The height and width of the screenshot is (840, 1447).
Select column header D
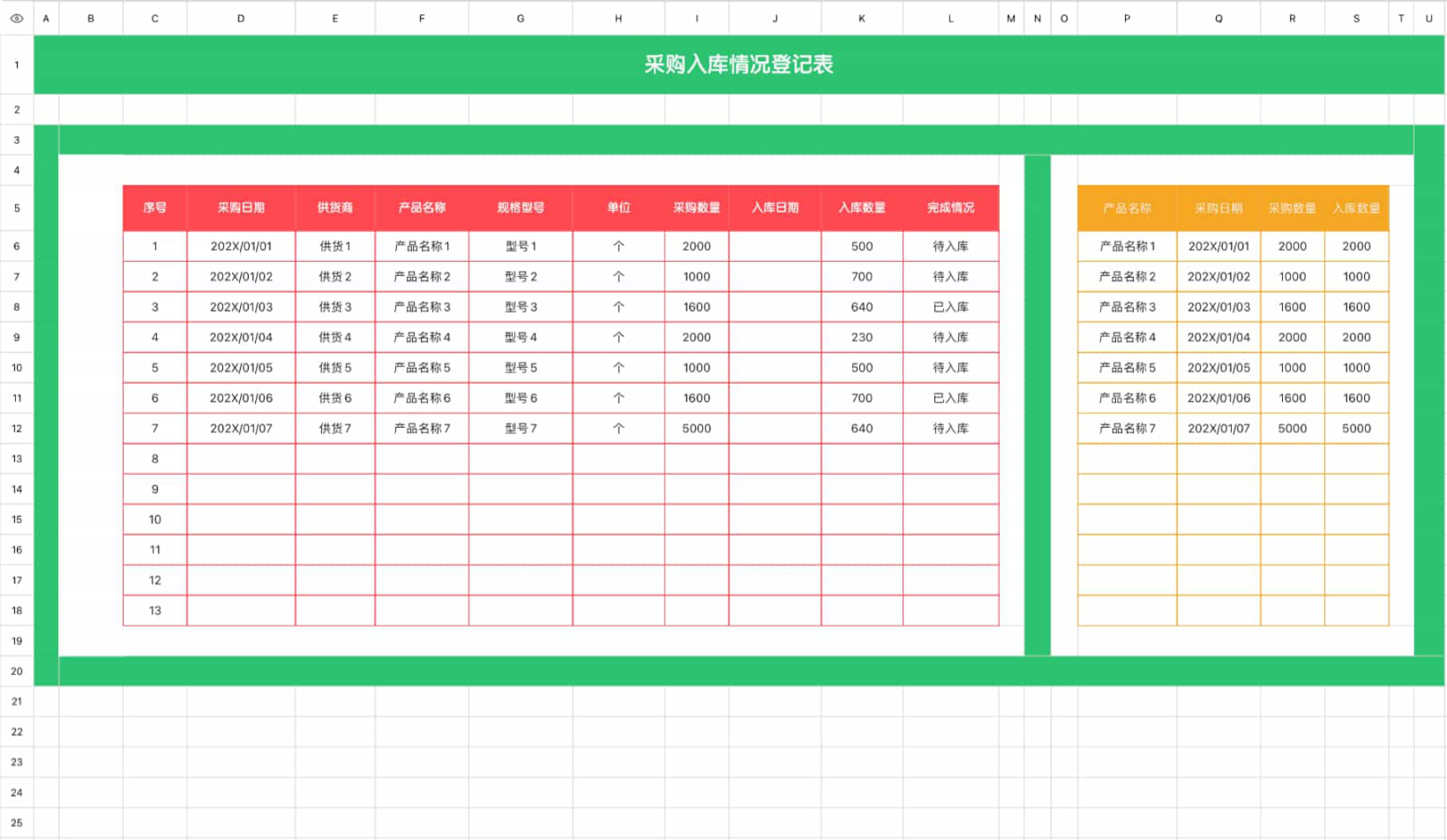(241, 18)
